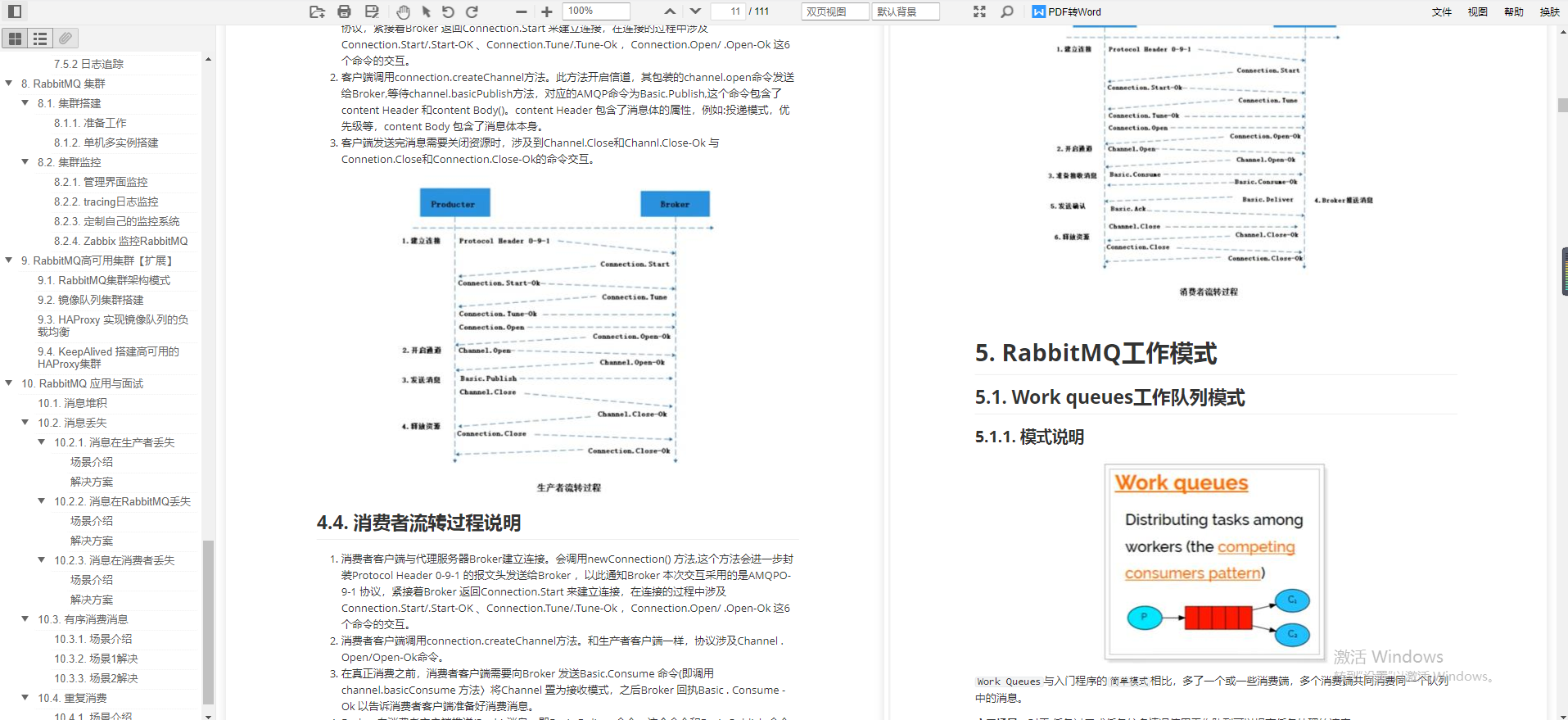
Task: Collapse the 8. RabbitMQ 集群 outline node
Action: coord(9,83)
